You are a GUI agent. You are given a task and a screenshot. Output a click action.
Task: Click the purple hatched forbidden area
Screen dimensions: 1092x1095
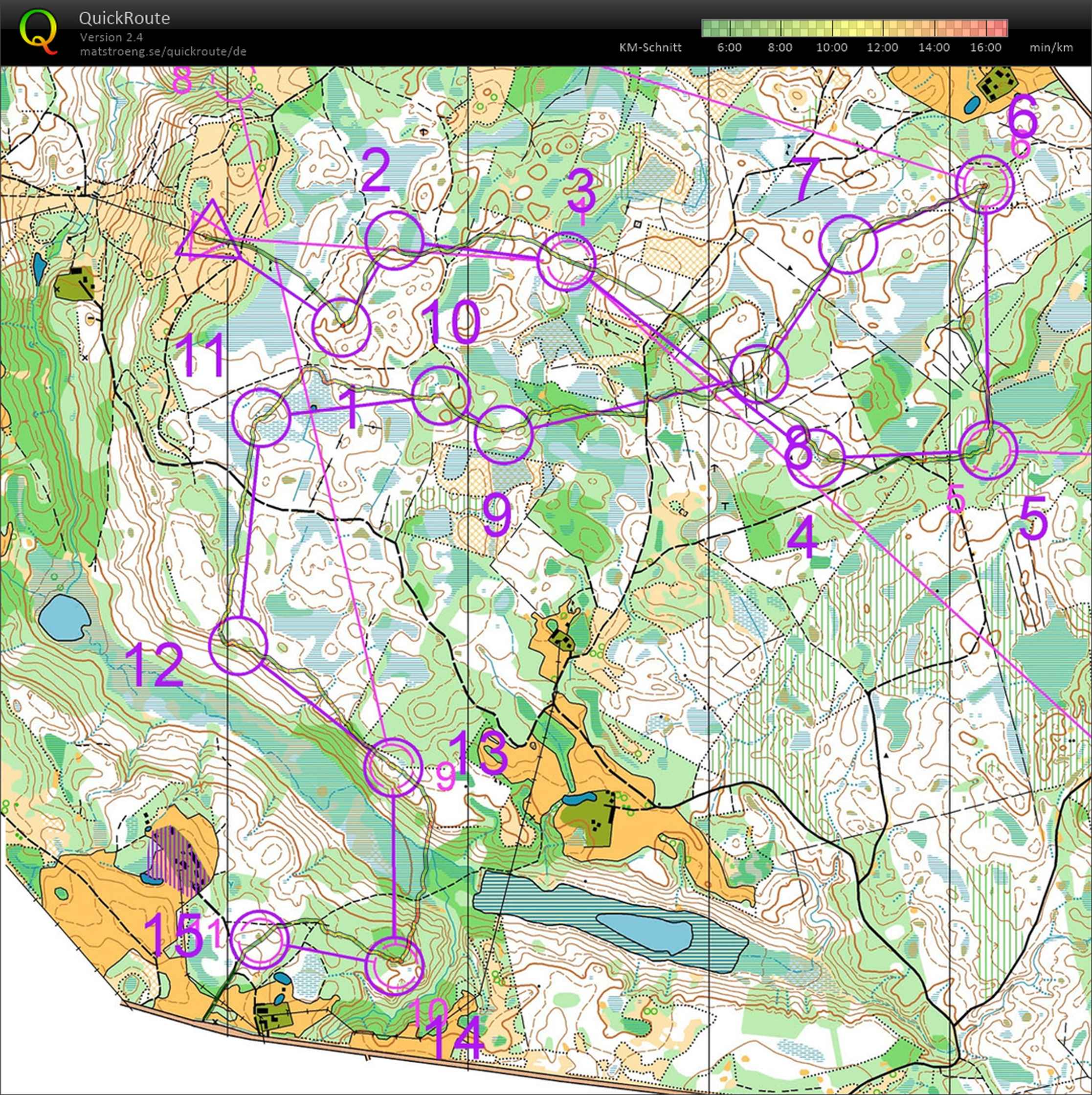[177, 860]
